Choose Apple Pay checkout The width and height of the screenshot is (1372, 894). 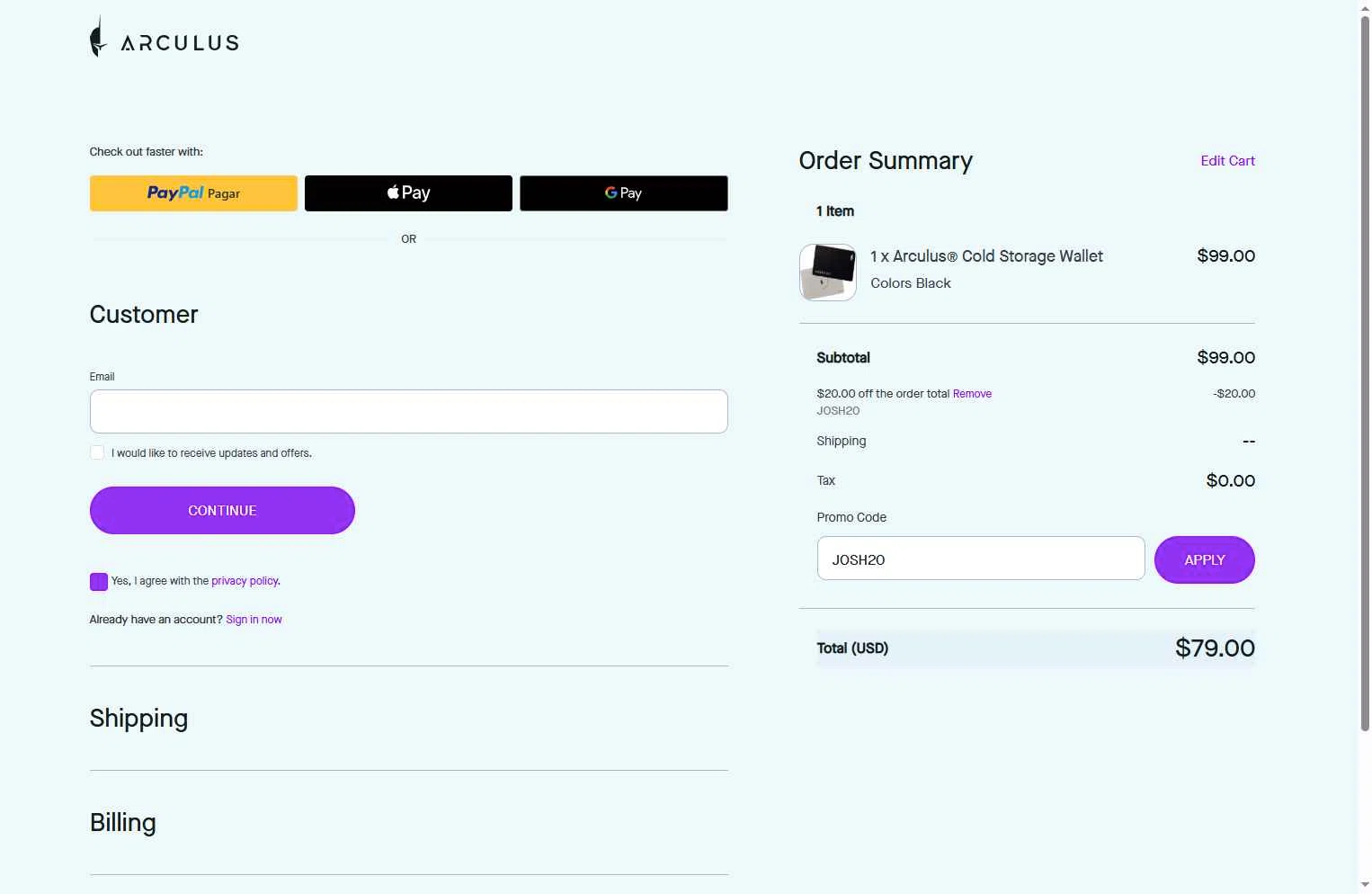click(x=408, y=193)
